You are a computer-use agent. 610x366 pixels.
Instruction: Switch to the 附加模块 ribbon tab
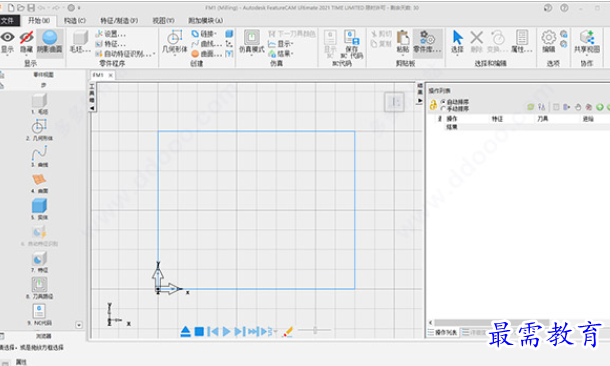click(206, 21)
